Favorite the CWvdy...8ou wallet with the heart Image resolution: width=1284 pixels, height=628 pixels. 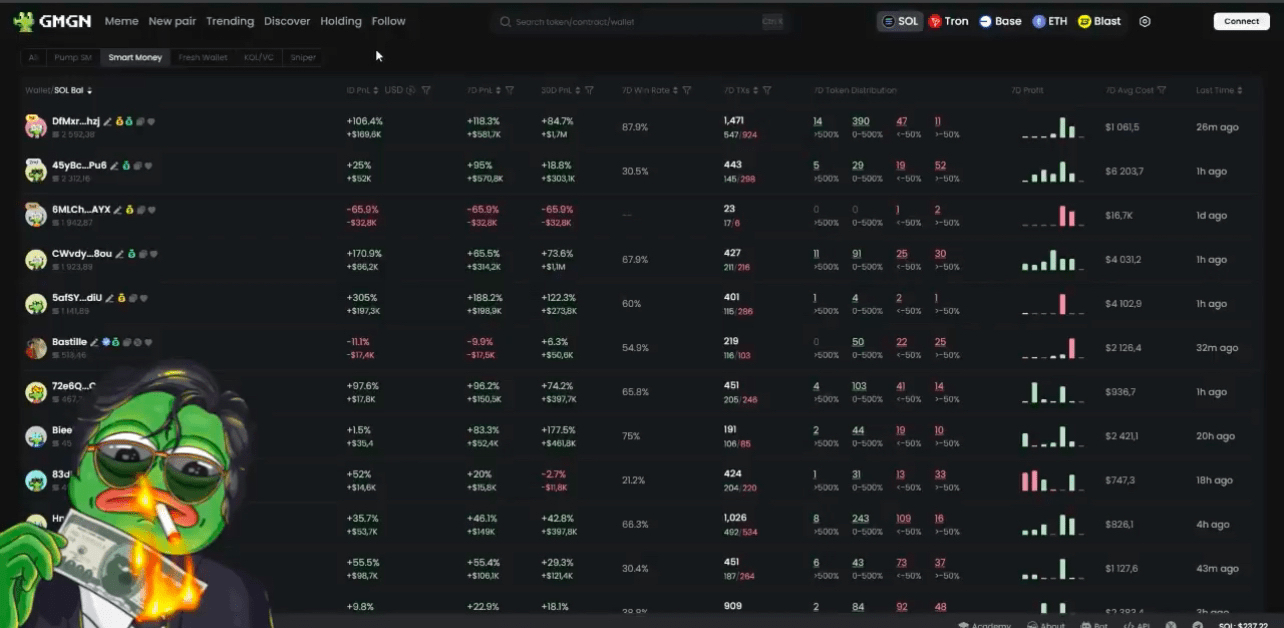[154, 253]
